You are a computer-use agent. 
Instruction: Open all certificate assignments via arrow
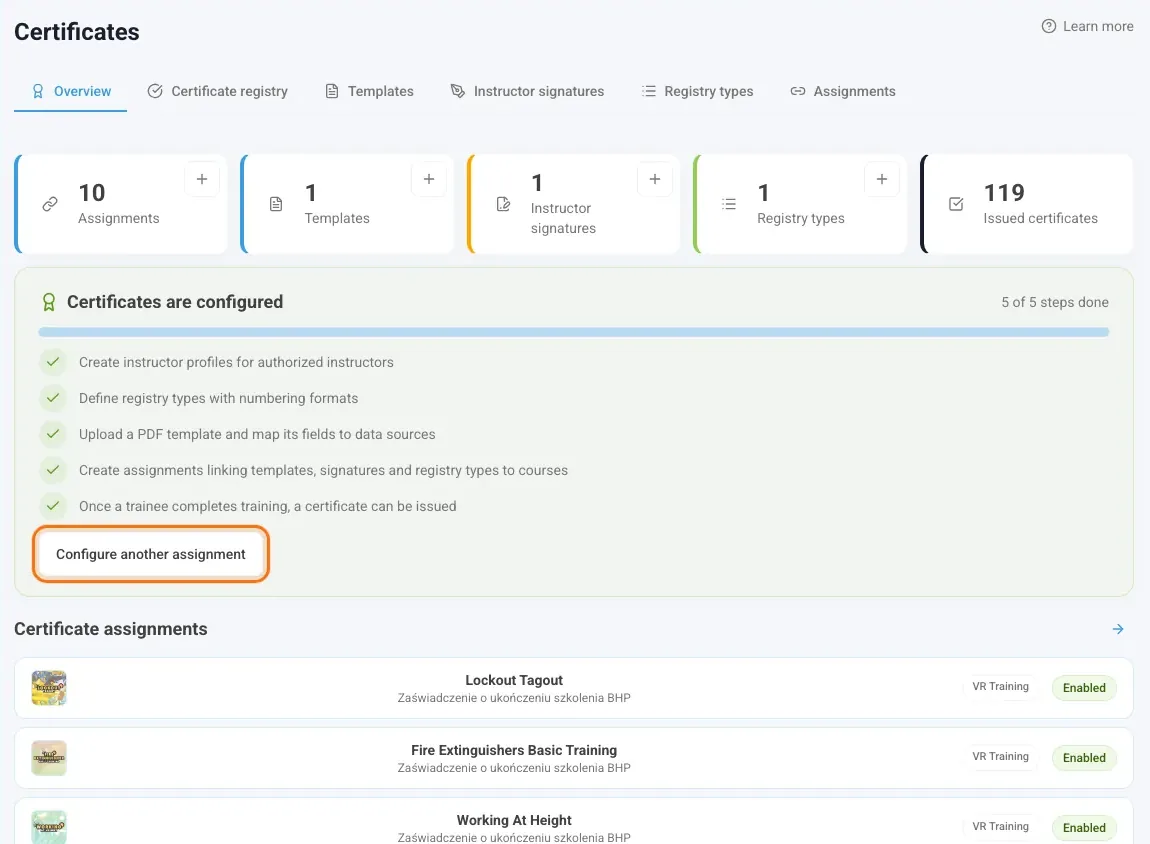click(1118, 629)
